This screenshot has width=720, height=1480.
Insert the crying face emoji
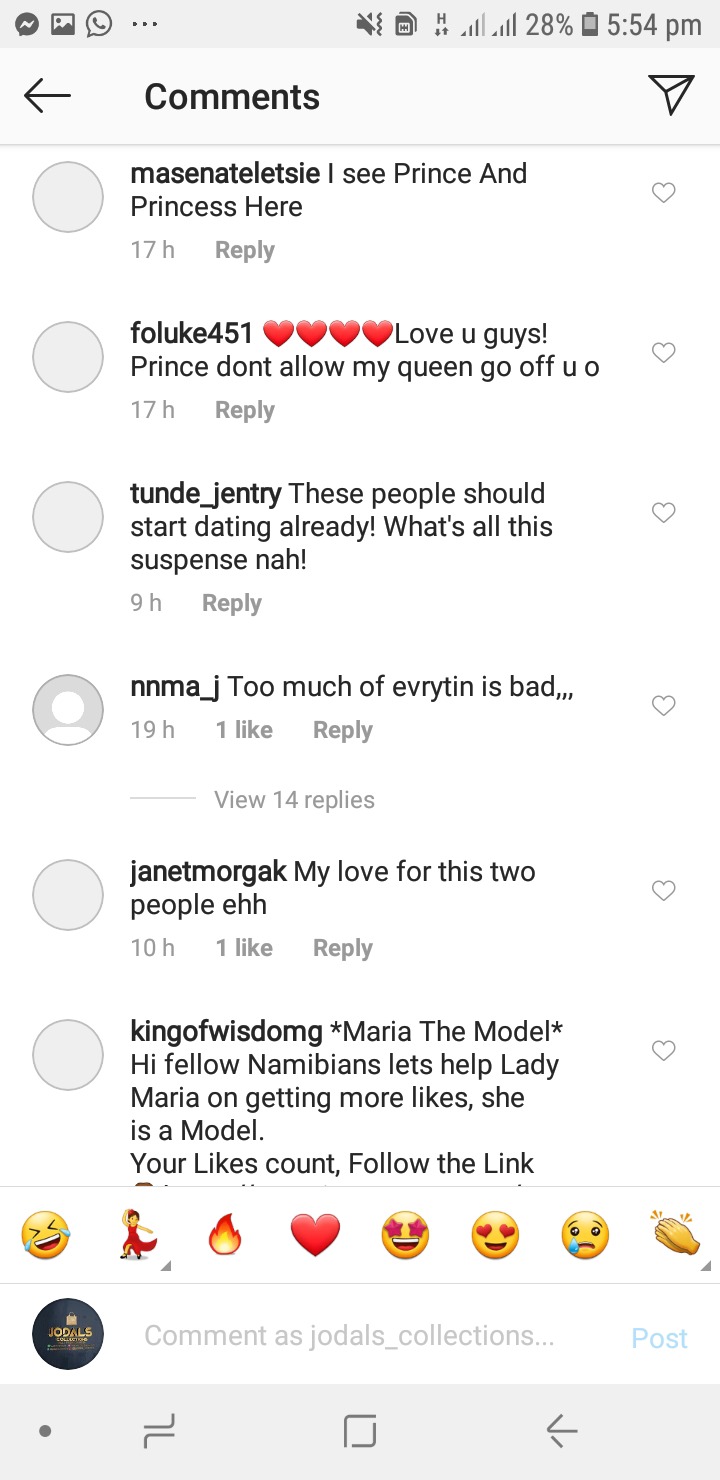(x=586, y=1237)
